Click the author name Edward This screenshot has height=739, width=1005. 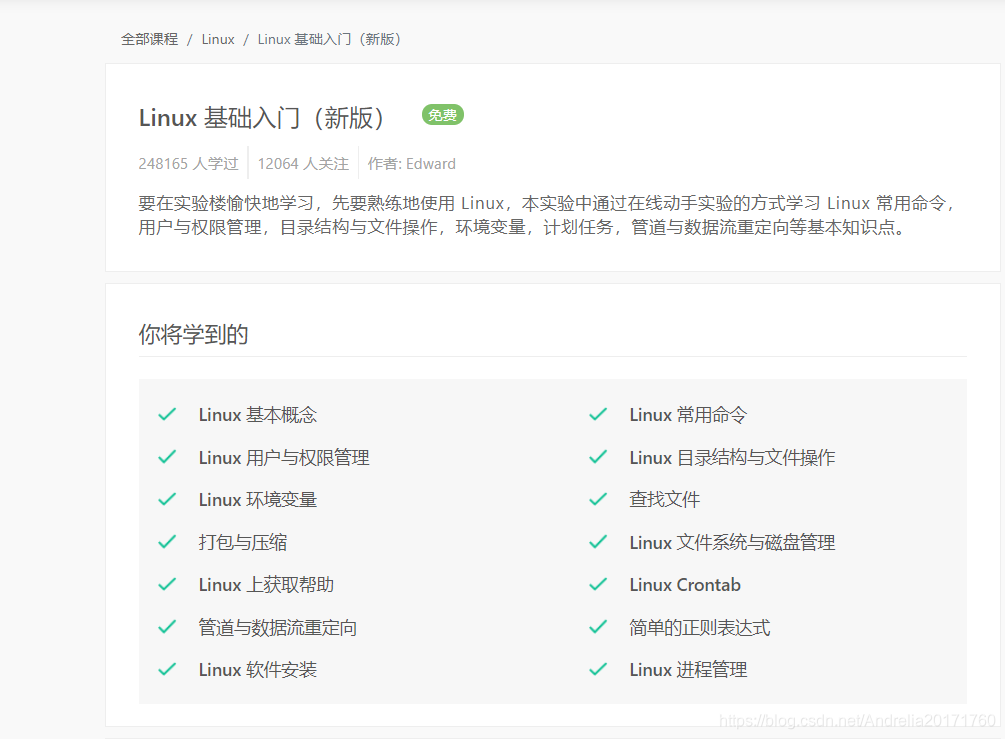[431, 164]
